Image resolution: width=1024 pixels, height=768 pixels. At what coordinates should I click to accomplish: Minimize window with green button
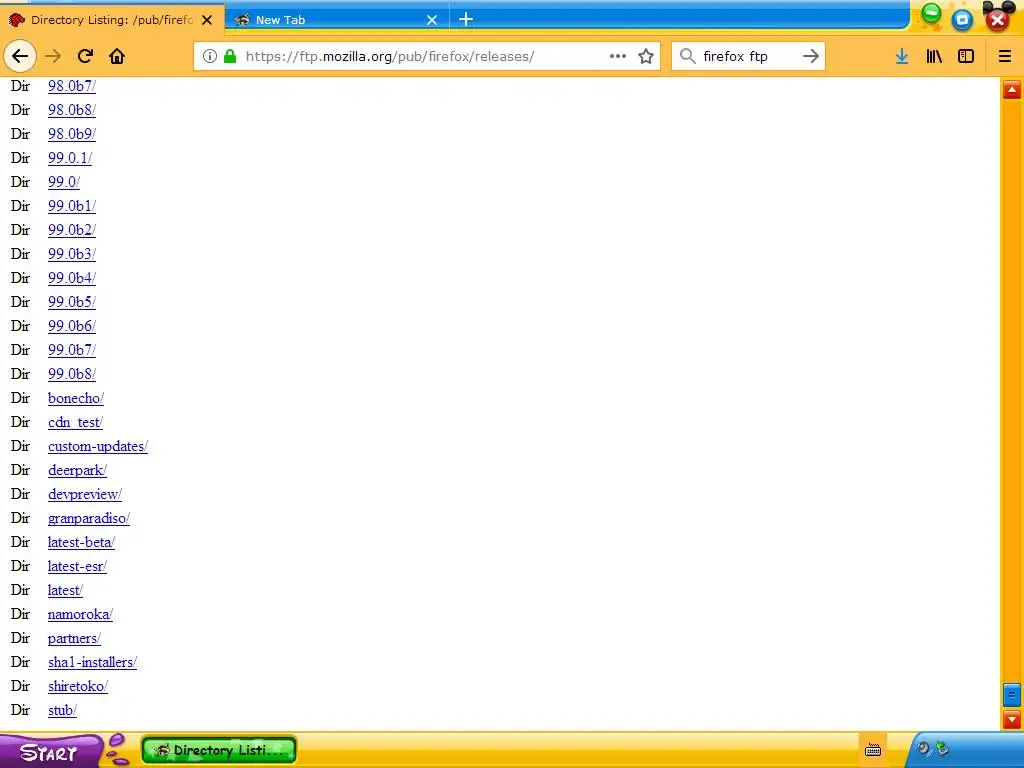[x=931, y=14]
